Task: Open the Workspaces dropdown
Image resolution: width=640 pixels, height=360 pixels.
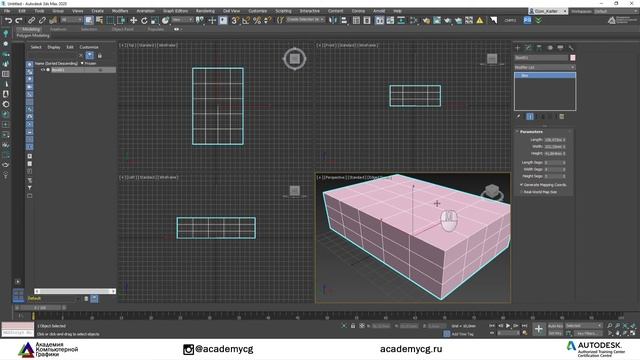Action: [616, 11]
